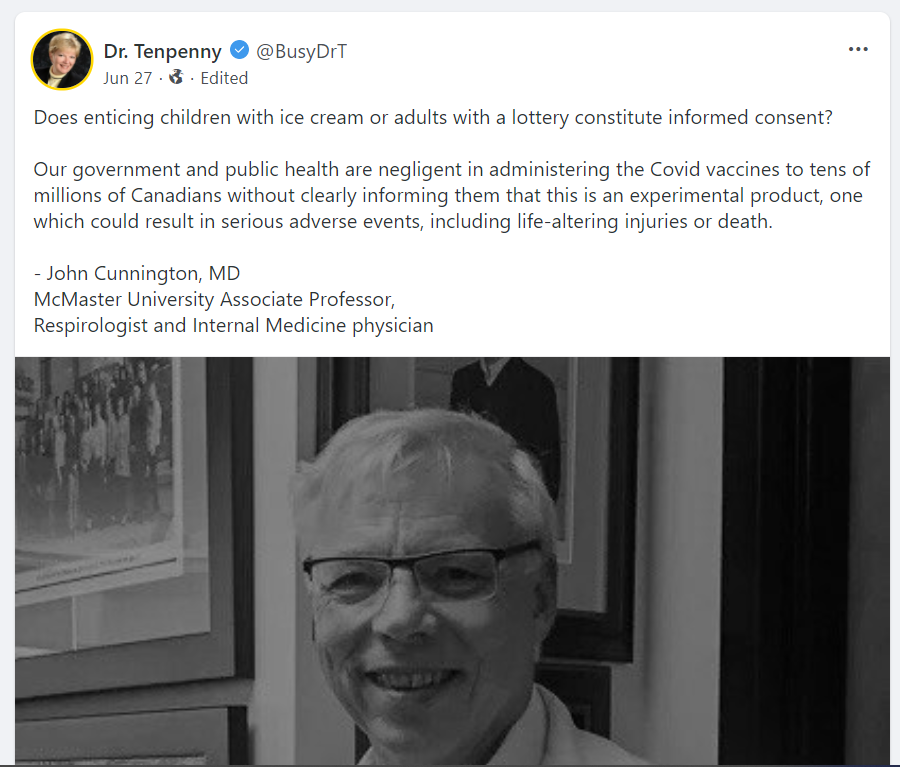View edit history via Edited label
The width and height of the screenshot is (900, 767).
pyautogui.click(x=224, y=78)
